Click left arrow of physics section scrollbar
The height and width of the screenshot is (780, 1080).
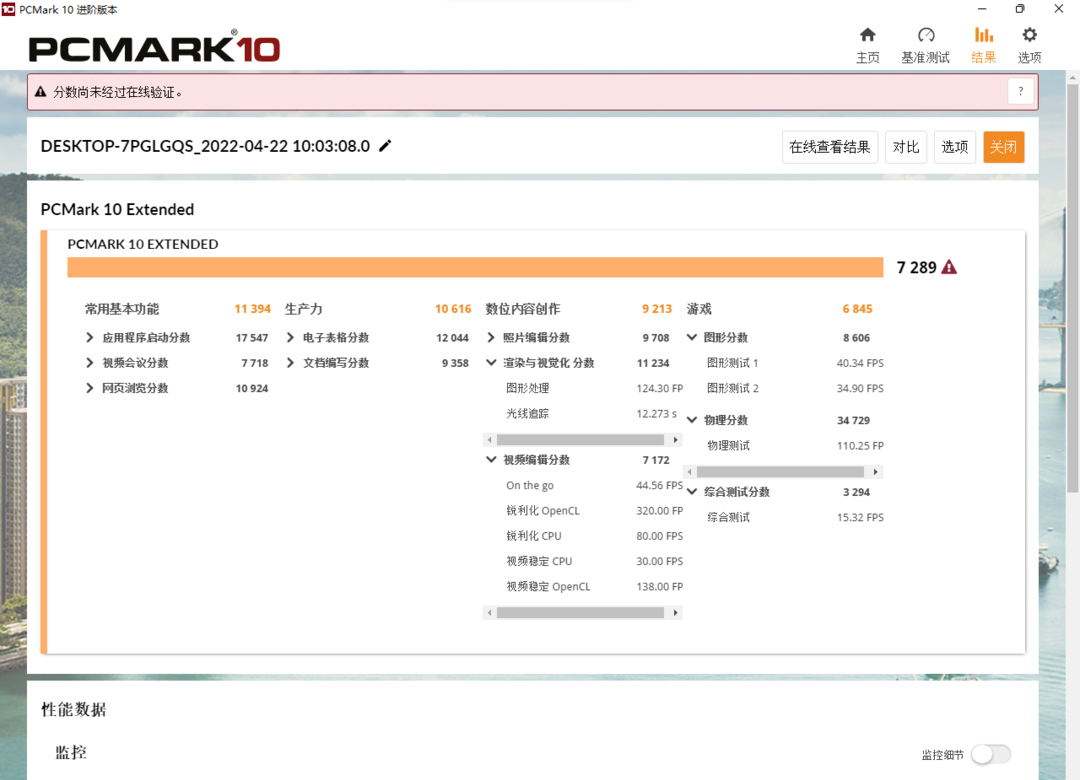[x=690, y=472]
